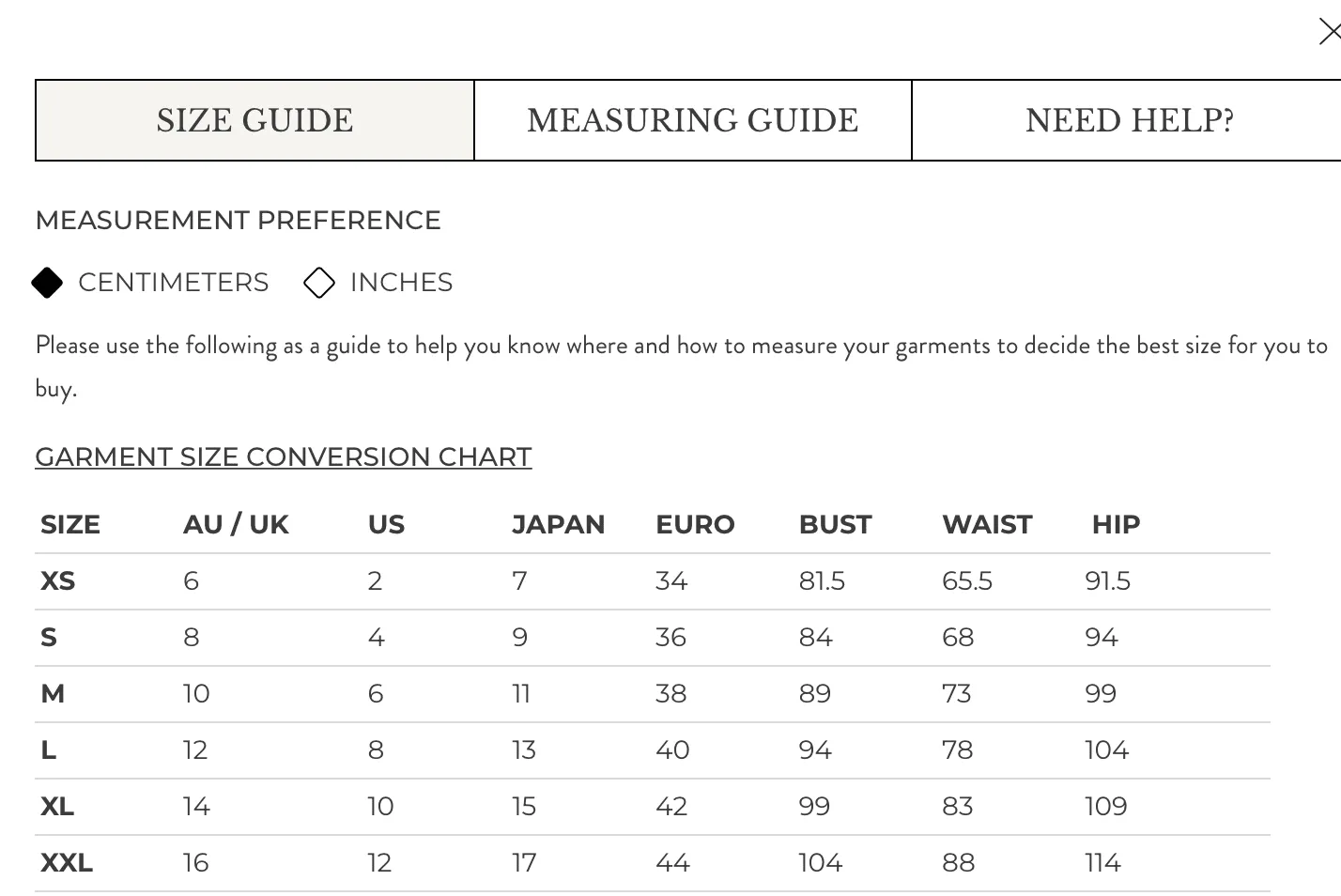Click the INCHES label text
This screenshot has width=1341, height=896.
pos(401,283)
